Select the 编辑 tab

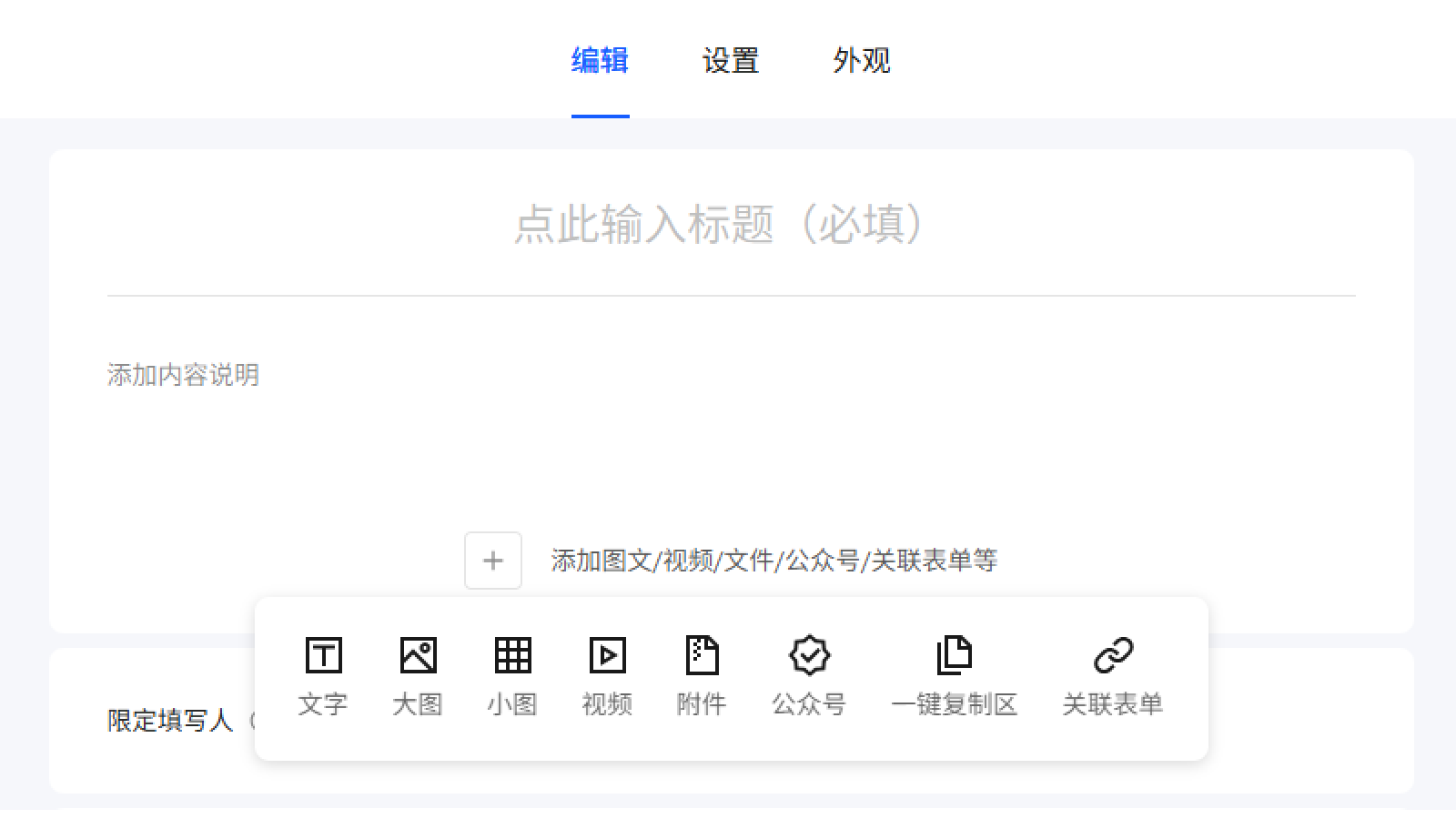(x=600, y=60)
